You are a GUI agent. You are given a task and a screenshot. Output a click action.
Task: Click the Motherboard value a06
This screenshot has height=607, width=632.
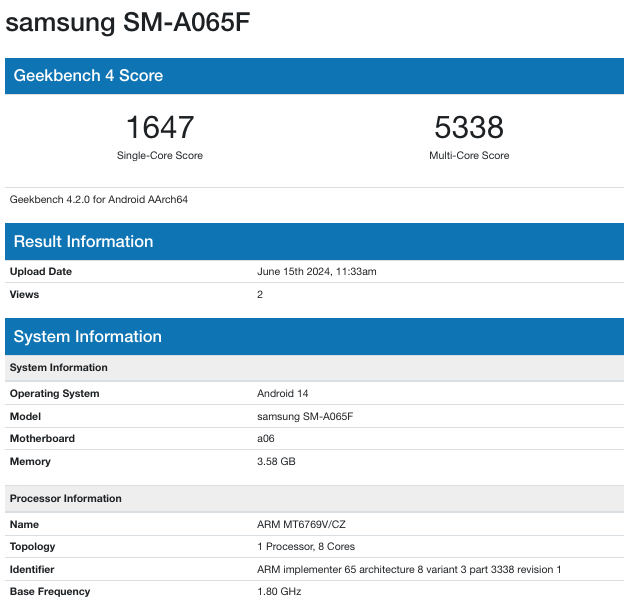tap(266, 439)
